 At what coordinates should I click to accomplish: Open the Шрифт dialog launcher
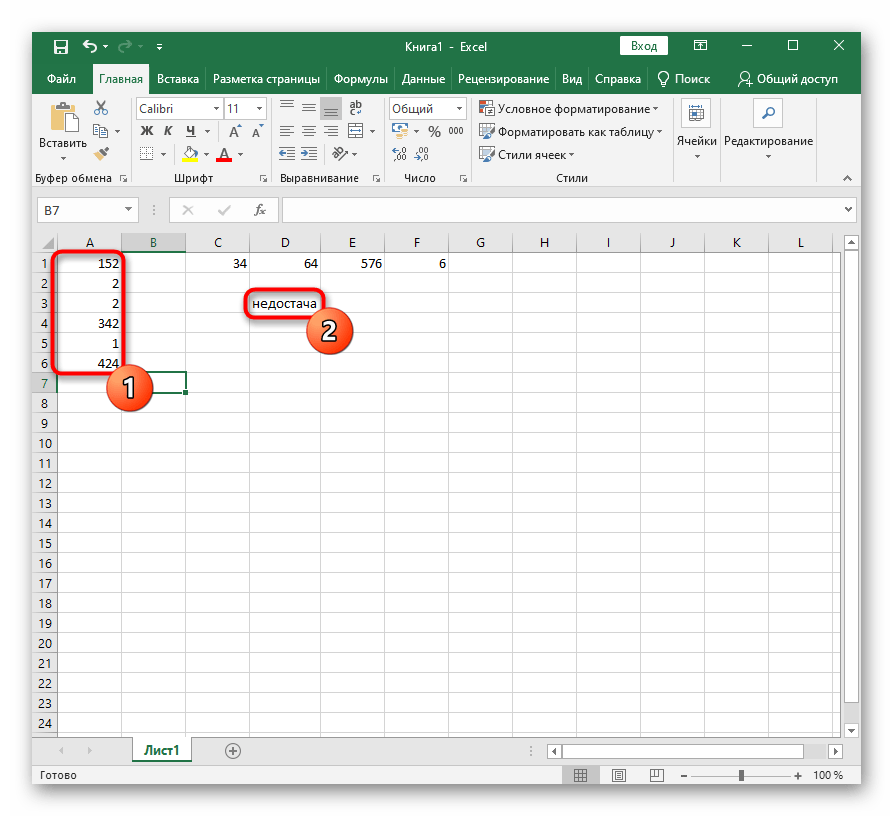coord(263,178)
